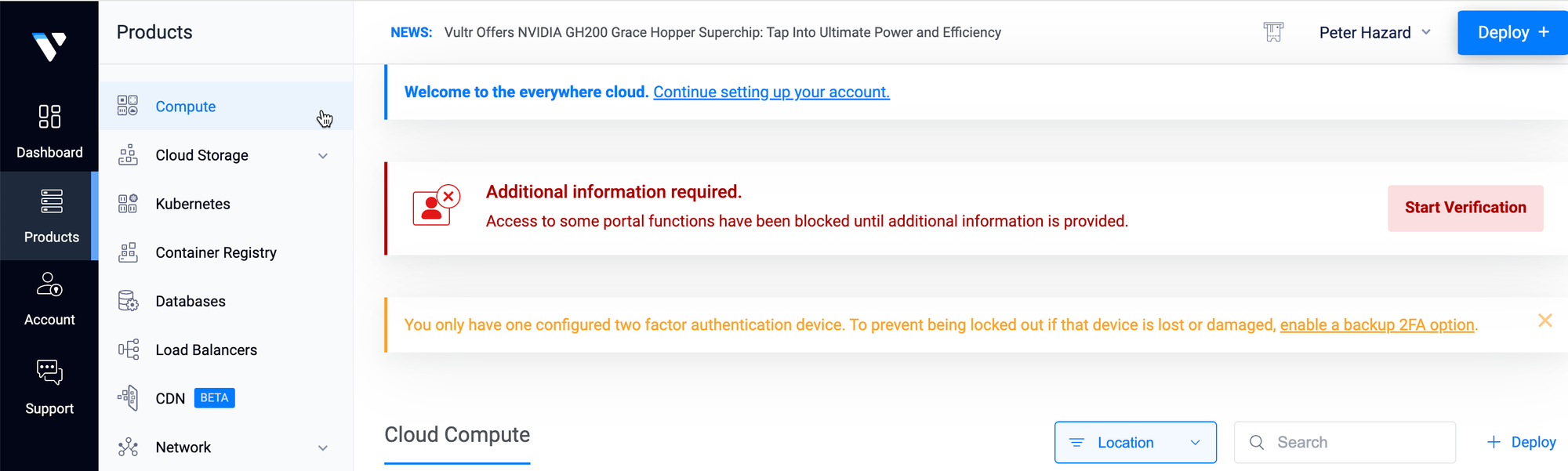The height and width of the screenshot is (471, 1568).
Task: Follow the enable a backup 2FA option link
Action: (x=1377, y=325)
